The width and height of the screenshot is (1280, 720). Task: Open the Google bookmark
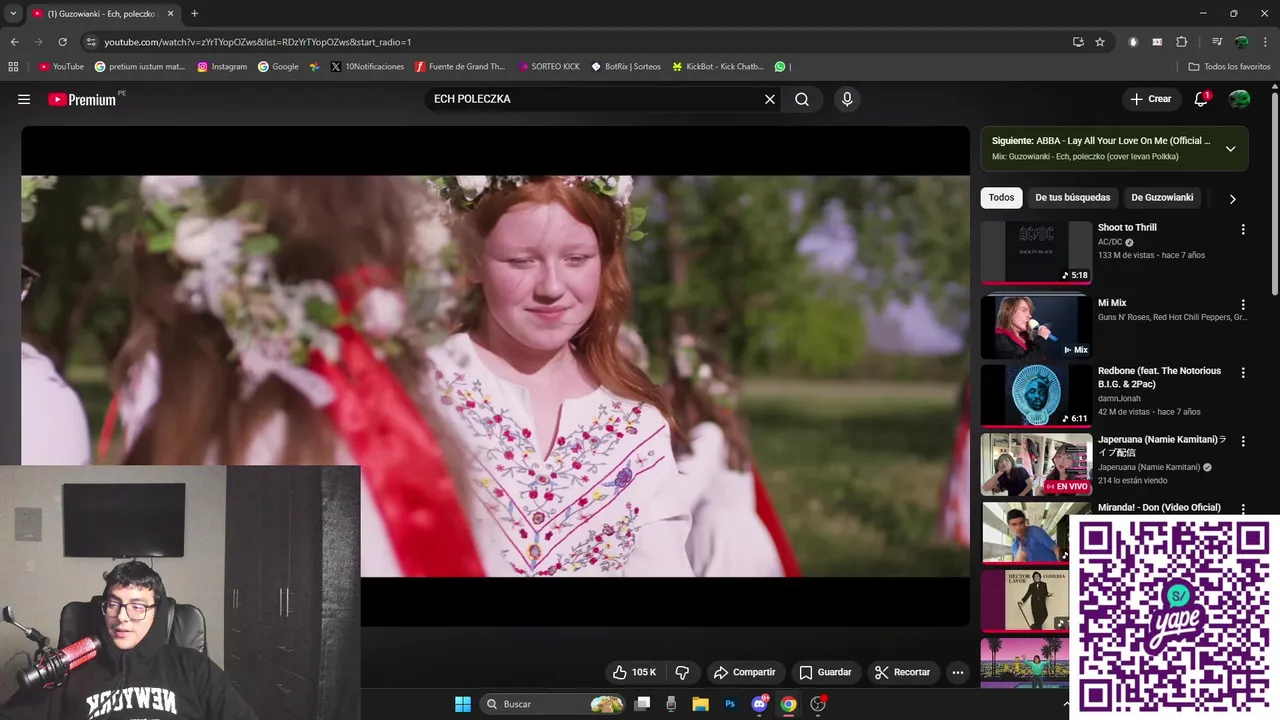pos(278,67)
